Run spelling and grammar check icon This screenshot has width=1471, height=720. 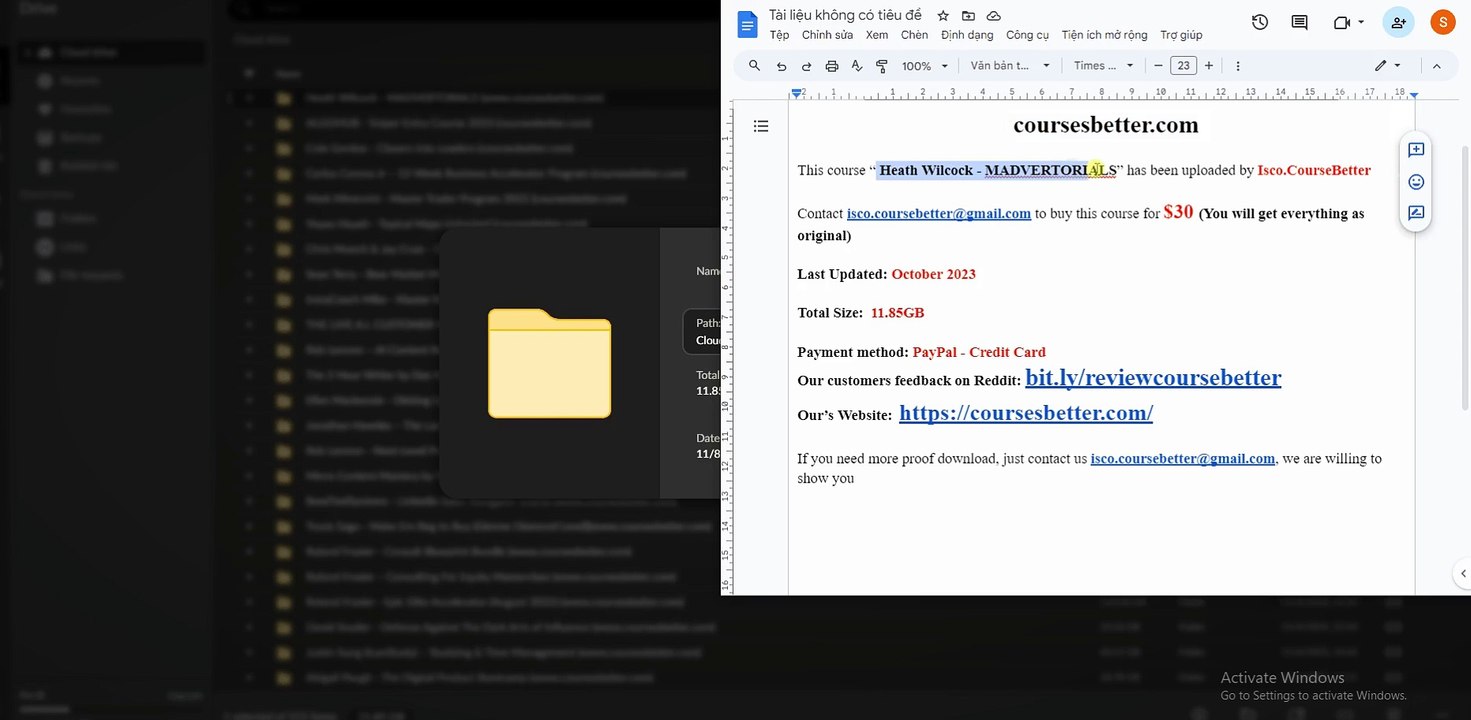[857, 66]
